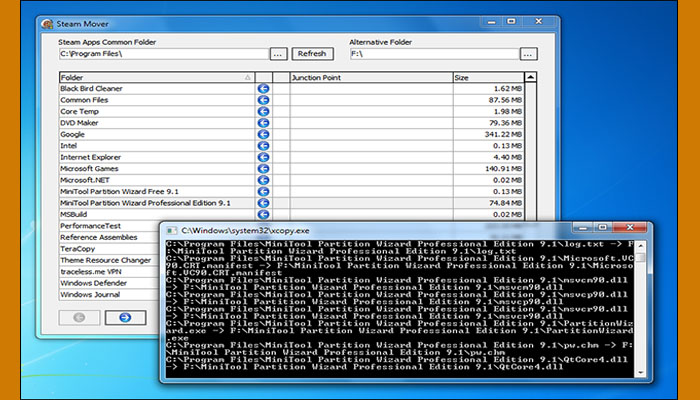Click the arrow icon in Core Temp row

coord(263,111)
